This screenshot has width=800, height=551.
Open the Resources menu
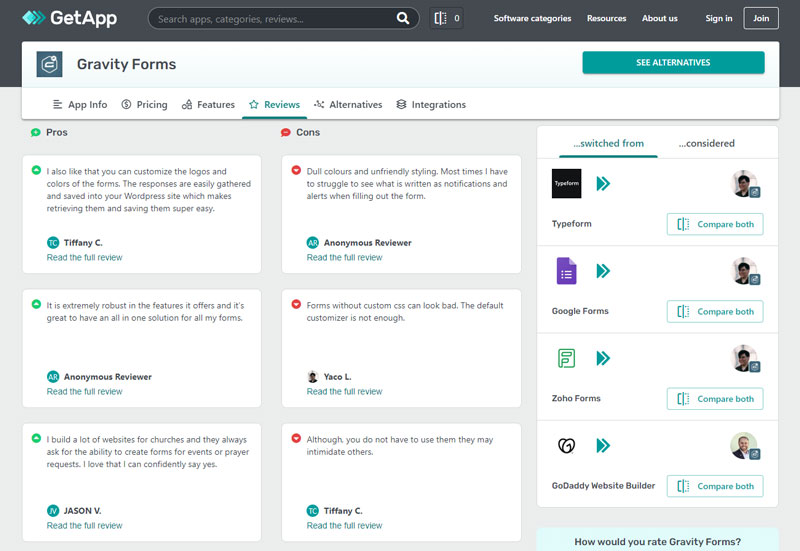coord(606,18)
